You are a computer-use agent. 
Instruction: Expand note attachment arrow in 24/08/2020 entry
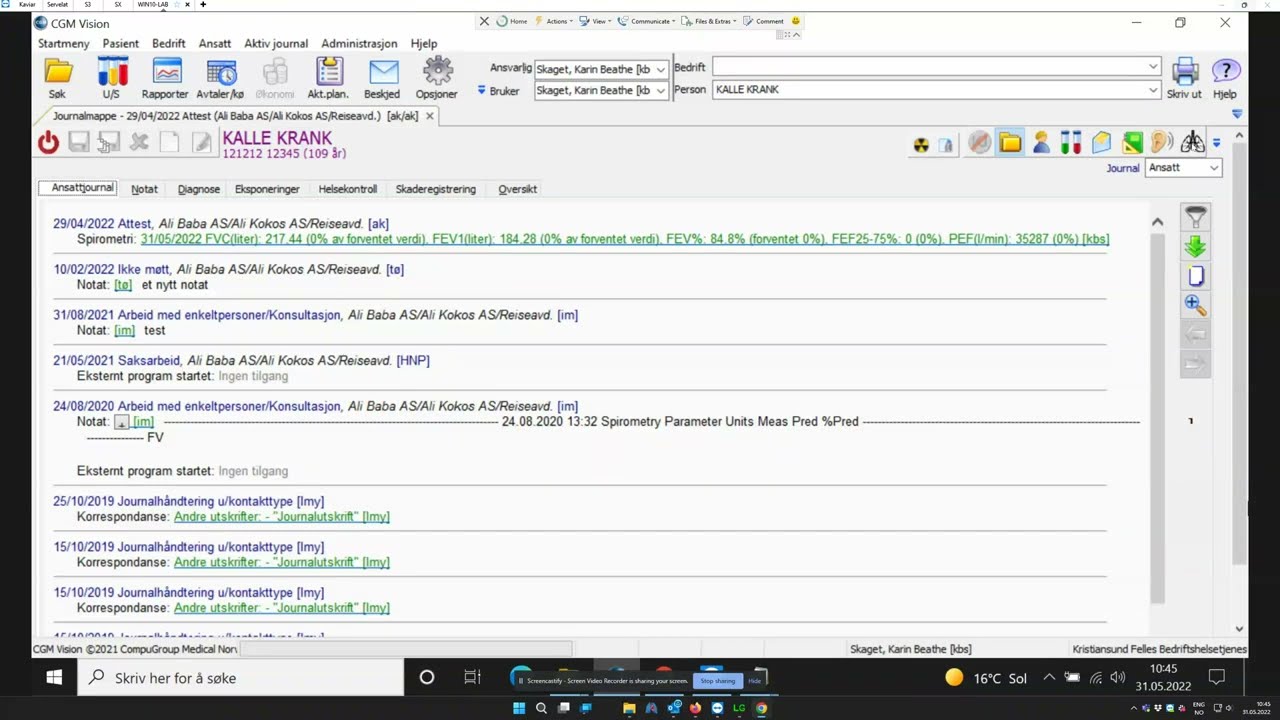pyautogui.click(x=122, y=423)
